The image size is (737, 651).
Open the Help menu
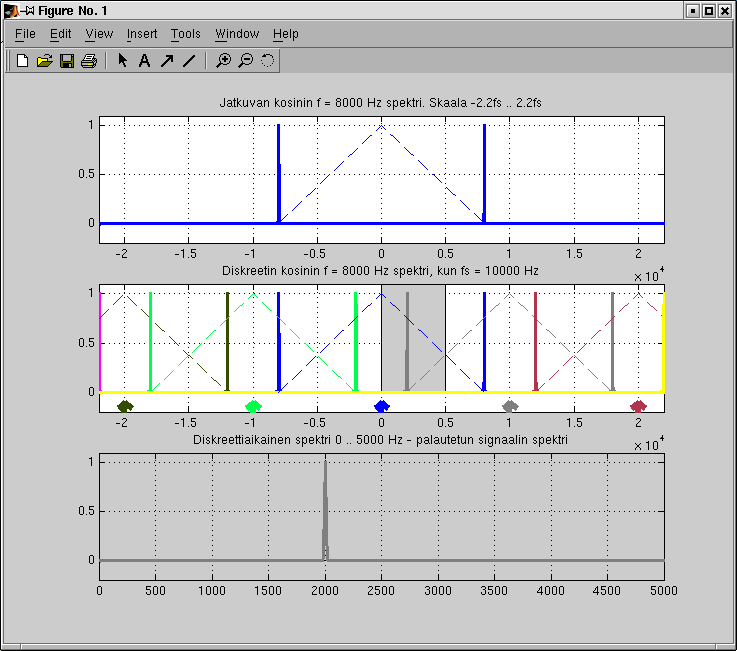point(286,34)
